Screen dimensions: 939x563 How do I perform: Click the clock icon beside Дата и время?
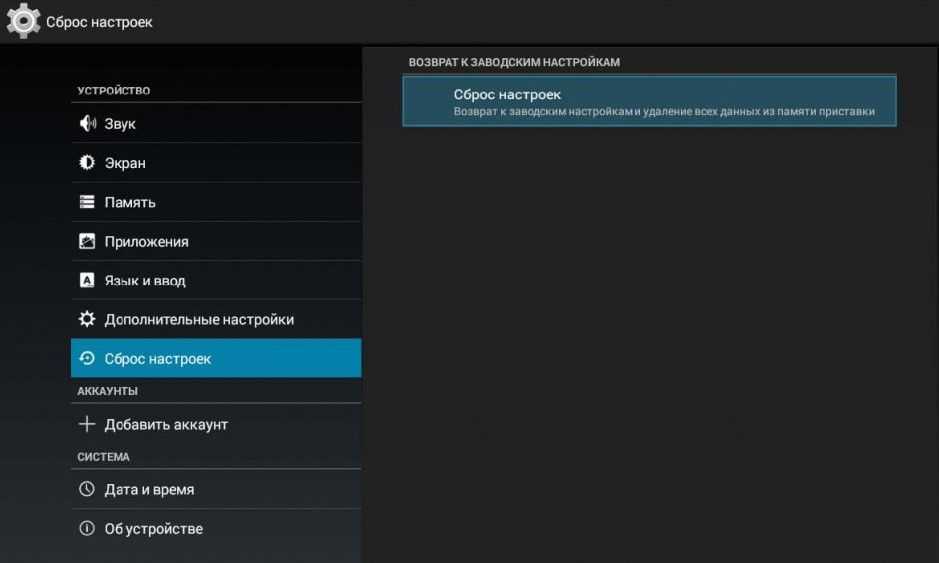[87, 490]
